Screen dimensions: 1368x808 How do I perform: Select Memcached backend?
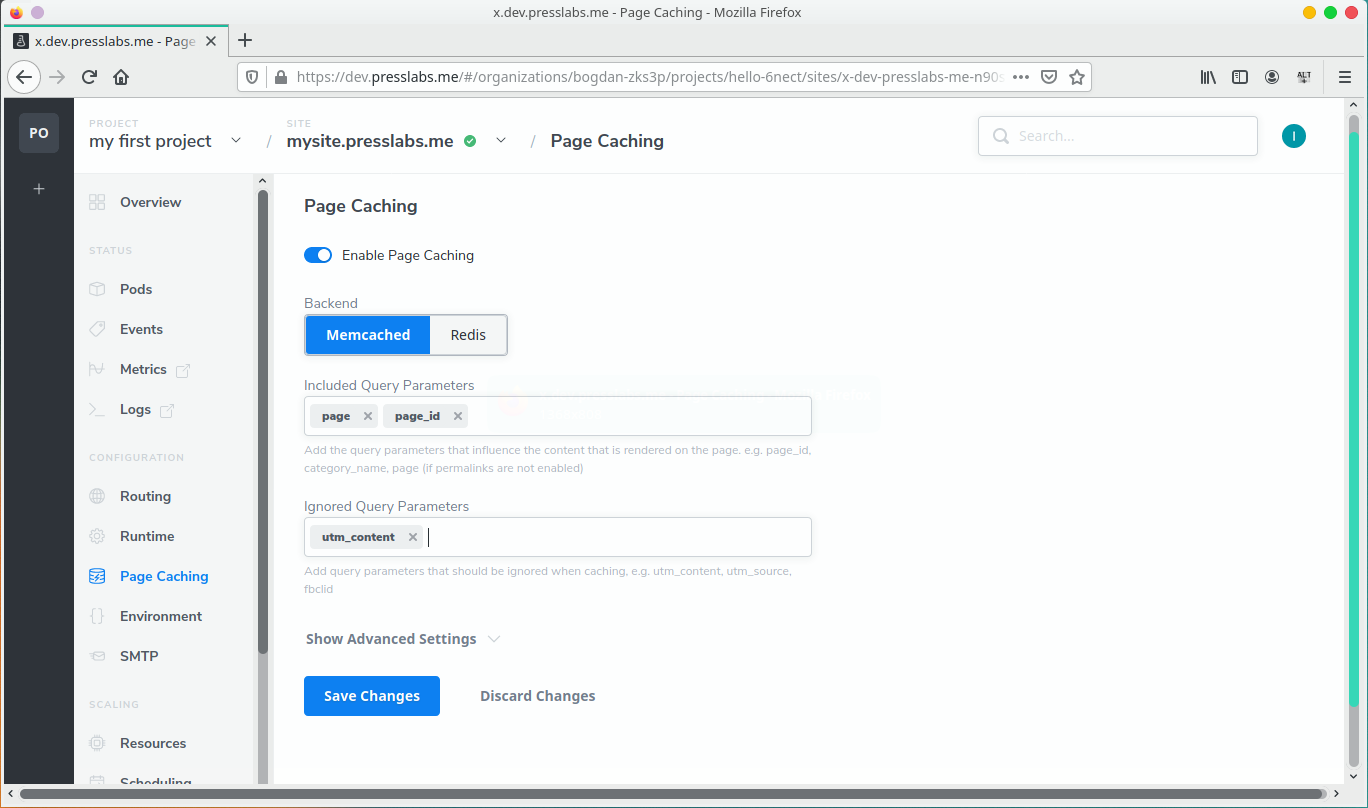(368, 335)
